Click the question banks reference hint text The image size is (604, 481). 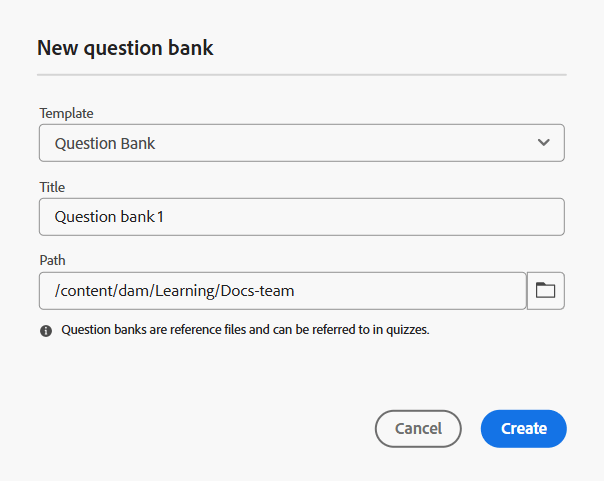pyautogui.click(x=245, y=330)
